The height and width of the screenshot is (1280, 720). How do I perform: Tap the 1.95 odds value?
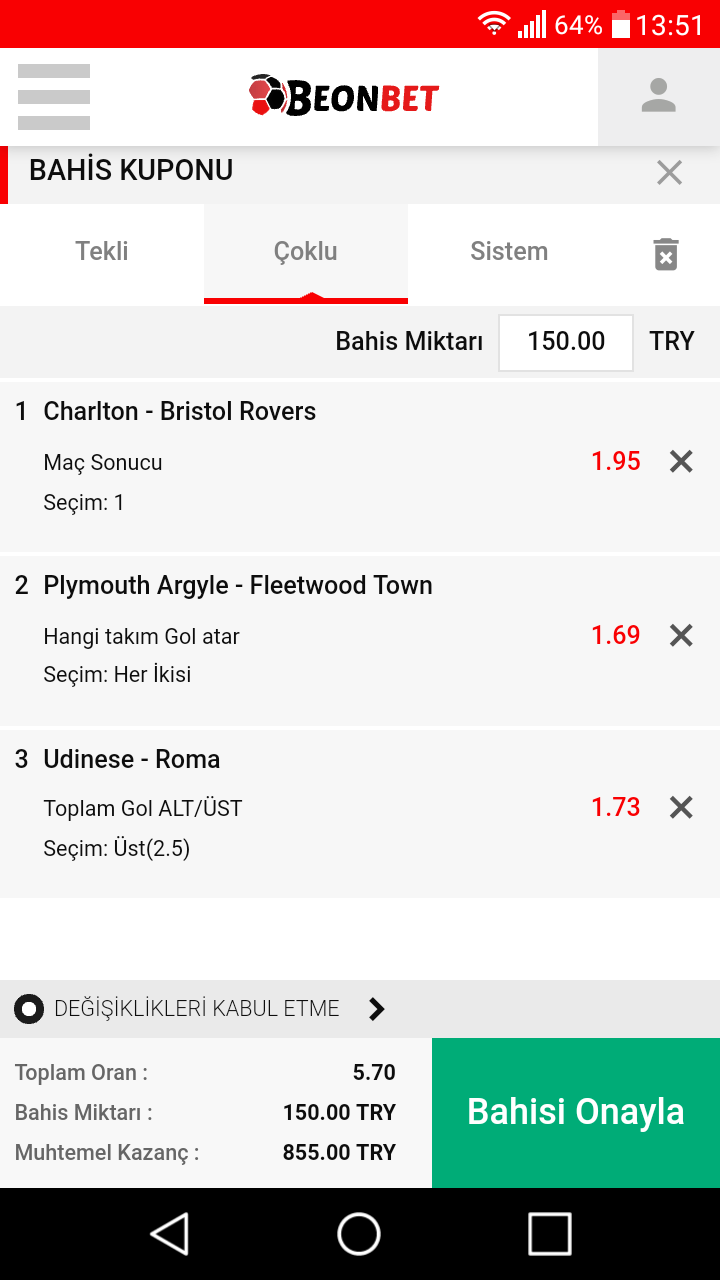pyautogui.click(x=616, y=461)
